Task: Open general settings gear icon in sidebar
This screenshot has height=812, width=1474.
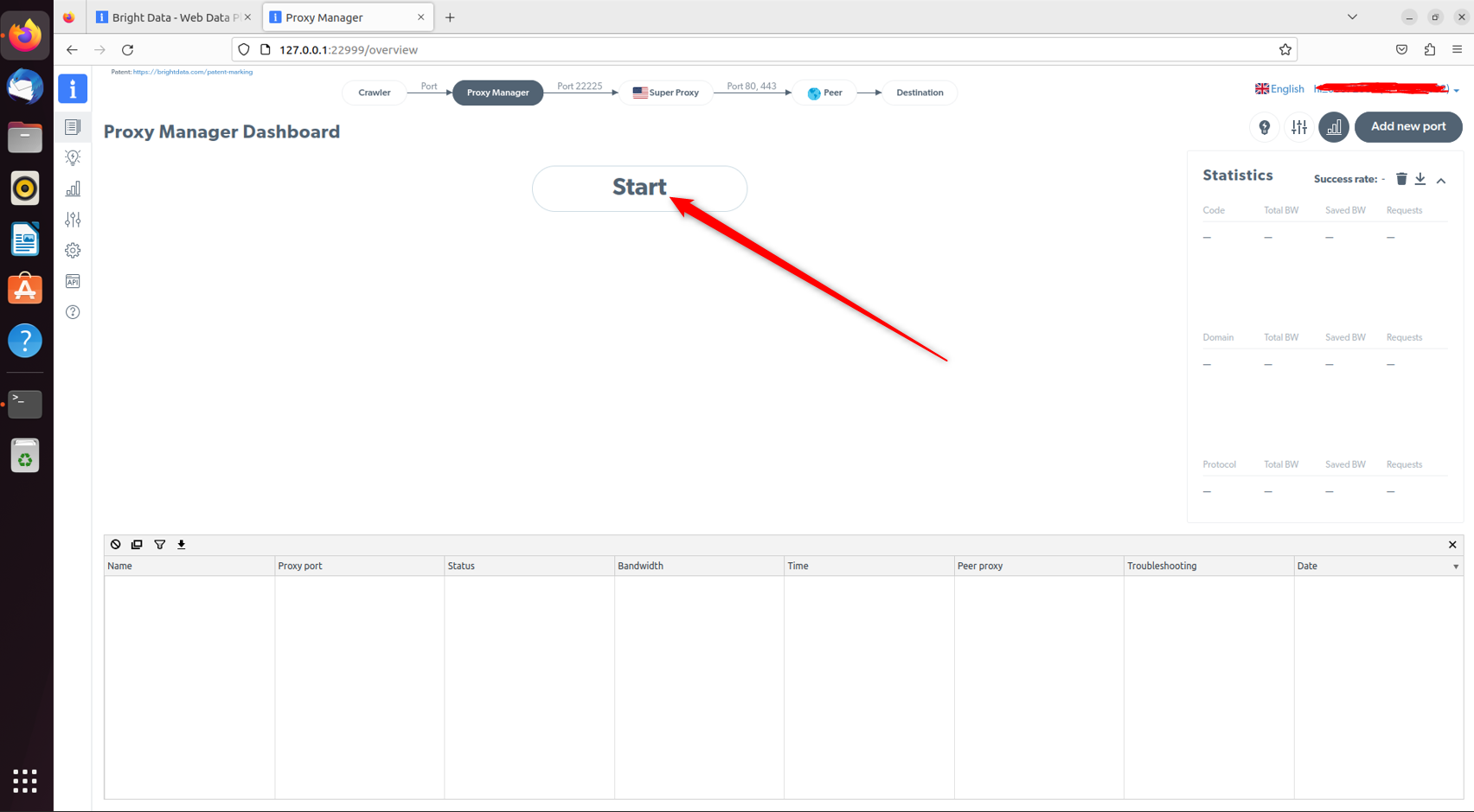Action: tap(73, 251)
